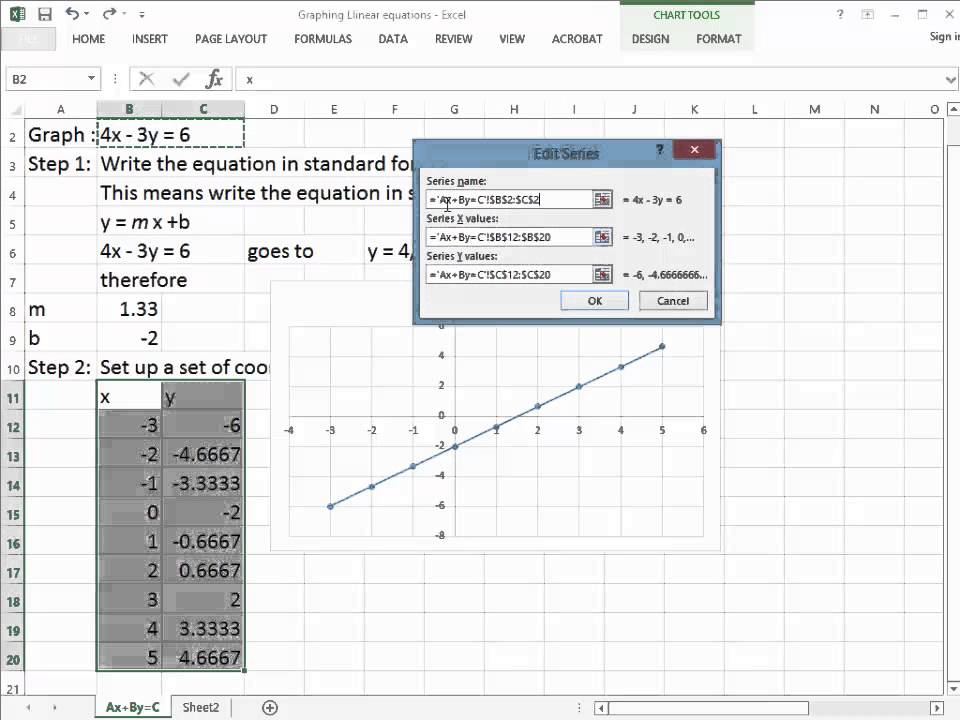Select column M header

(x=814, y=110)
